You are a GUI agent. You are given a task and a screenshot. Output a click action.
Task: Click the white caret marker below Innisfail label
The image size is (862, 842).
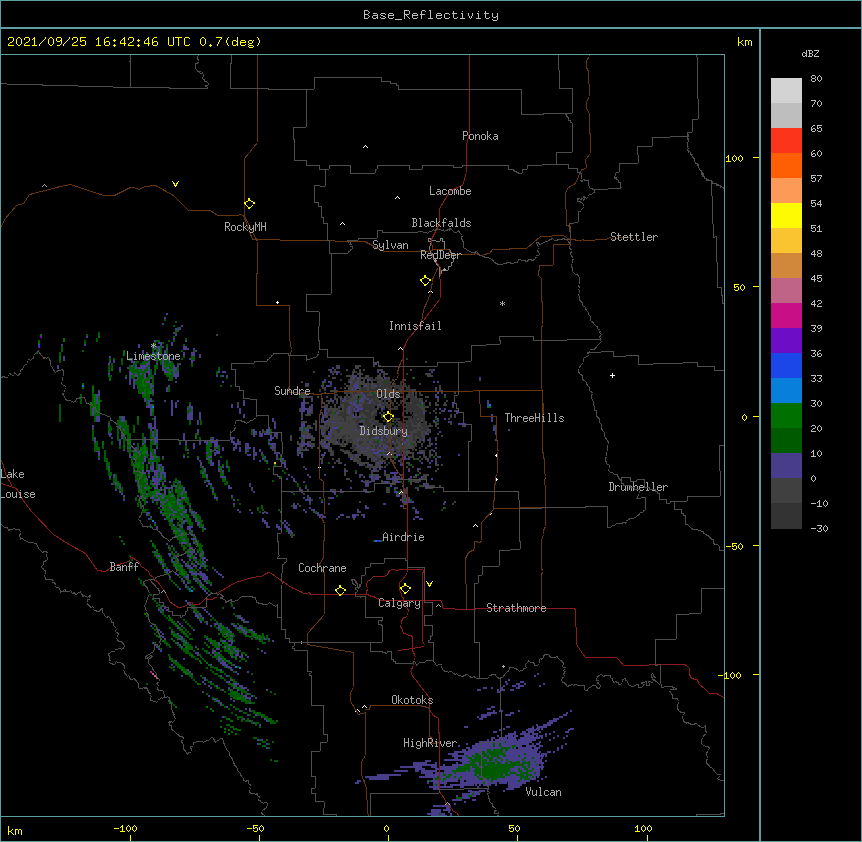(x=400, y=348)
